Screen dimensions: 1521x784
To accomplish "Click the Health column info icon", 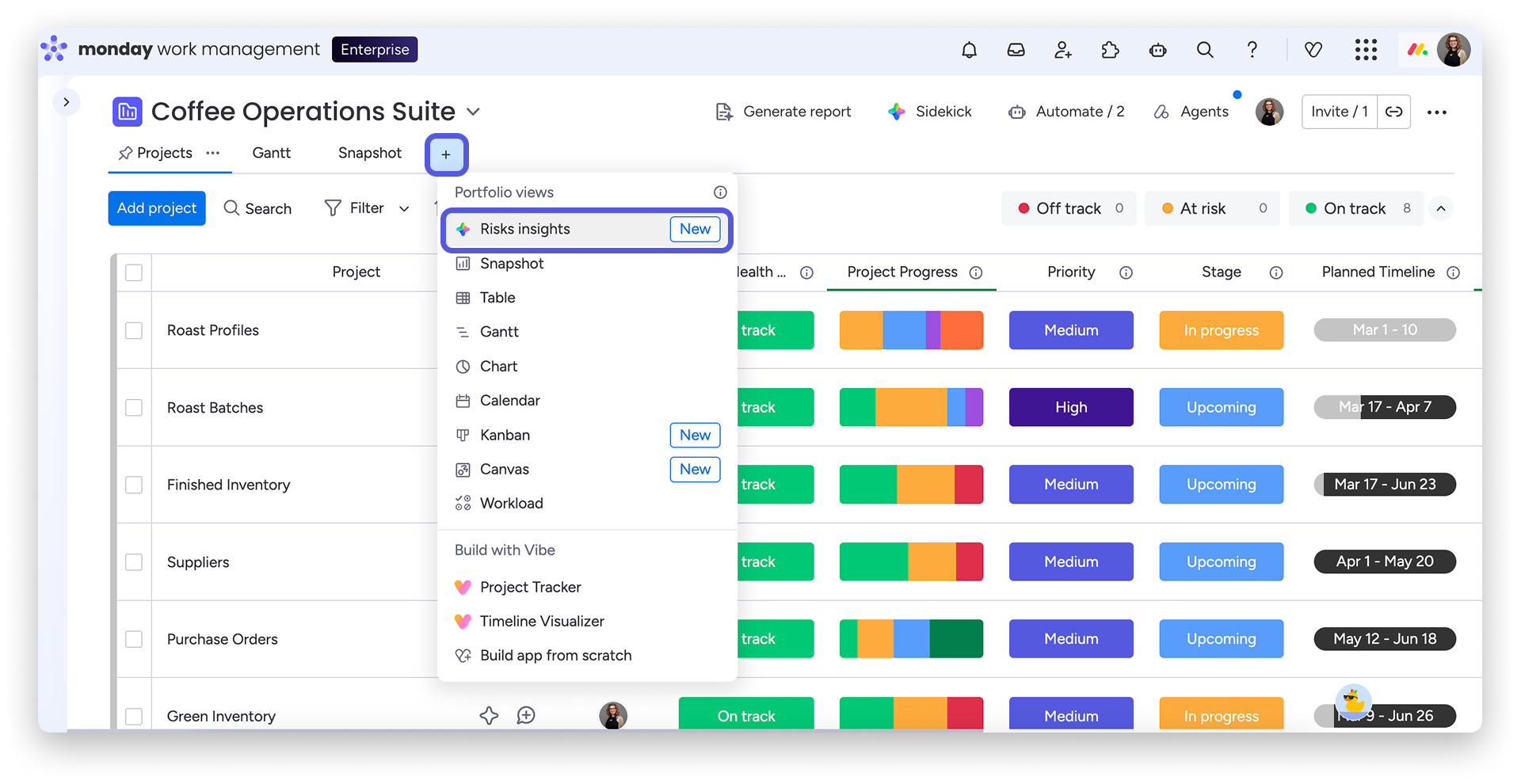I will [x=806, y=272].
